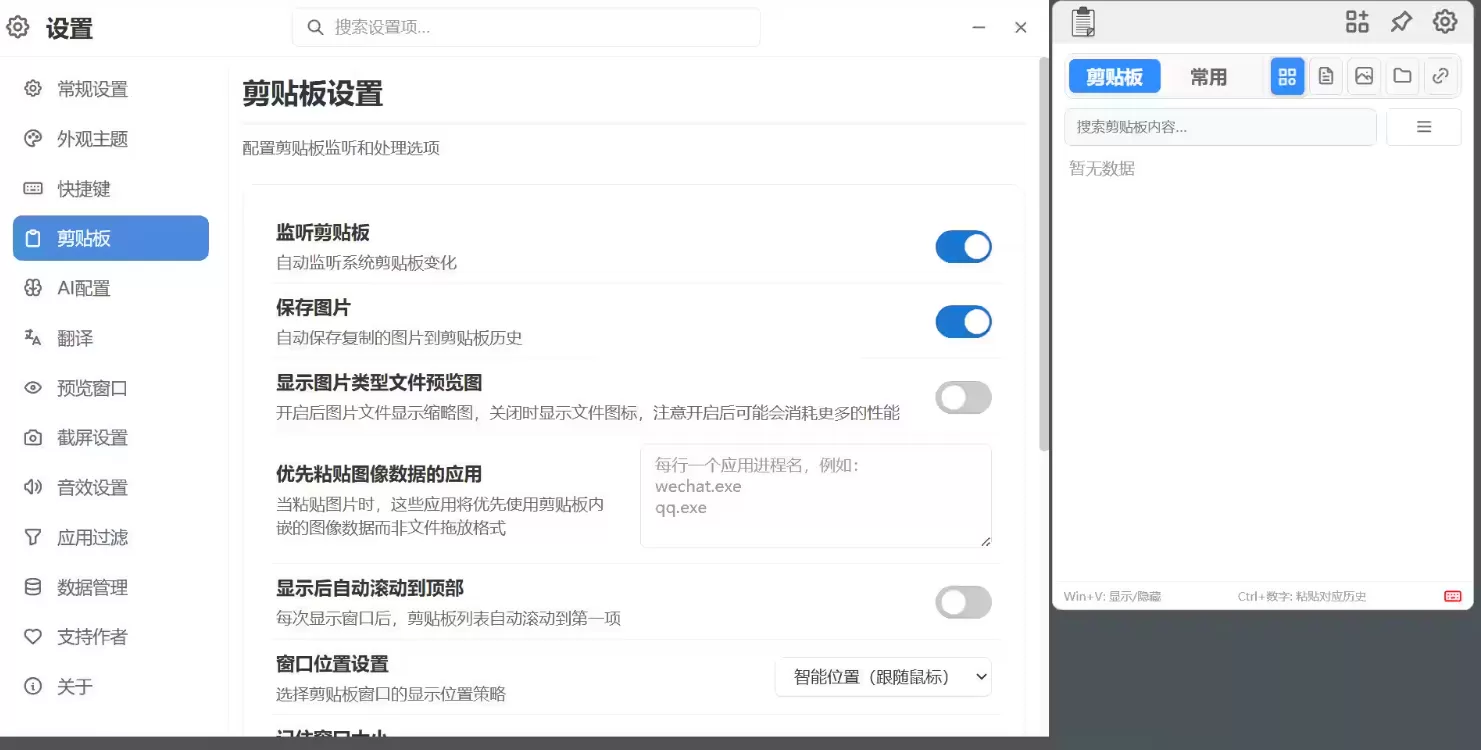1481x750 pixels.
Task: Disable 监听剪贴板
Action: coord(963,246)
